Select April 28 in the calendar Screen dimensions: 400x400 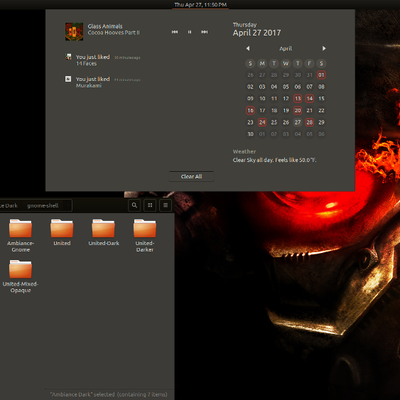point(310,122)
